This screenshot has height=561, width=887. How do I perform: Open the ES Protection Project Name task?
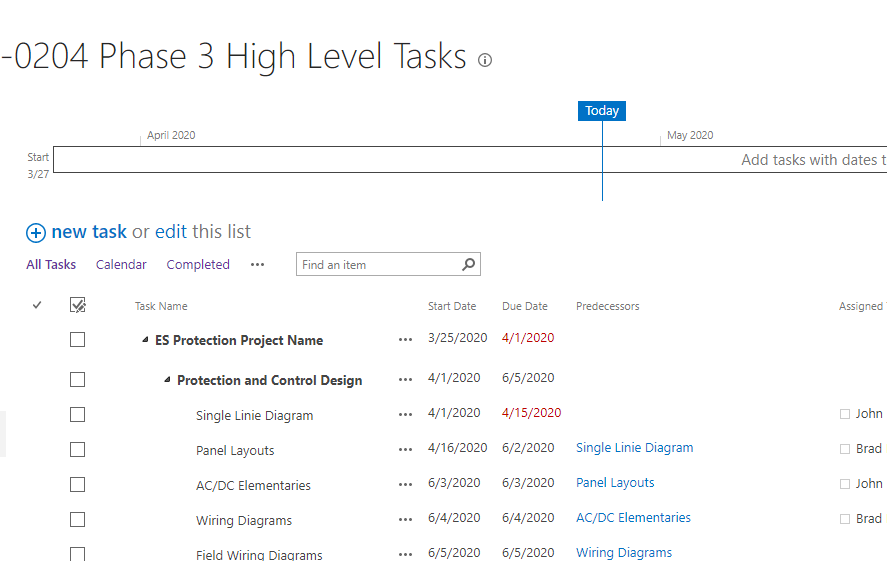coord(239,340)
